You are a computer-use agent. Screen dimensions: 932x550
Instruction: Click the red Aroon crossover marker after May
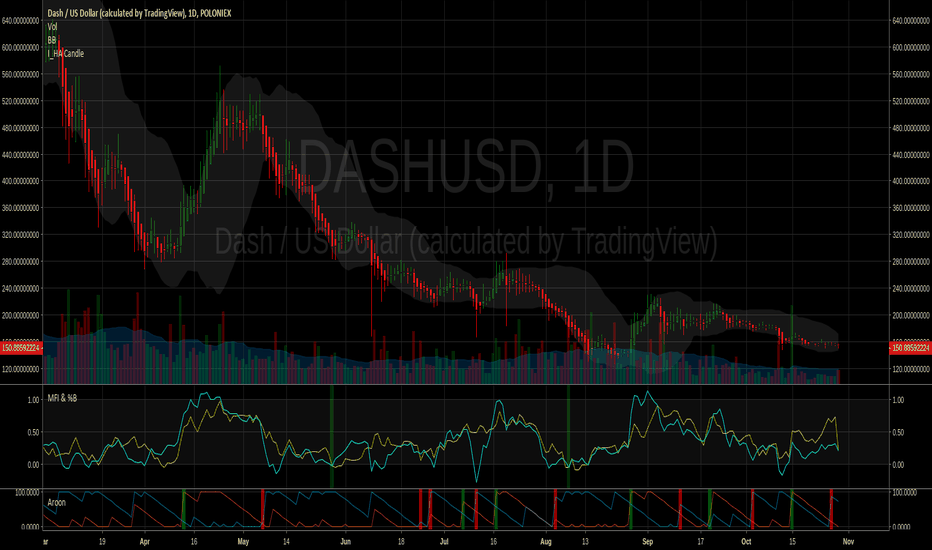[262, 509]
